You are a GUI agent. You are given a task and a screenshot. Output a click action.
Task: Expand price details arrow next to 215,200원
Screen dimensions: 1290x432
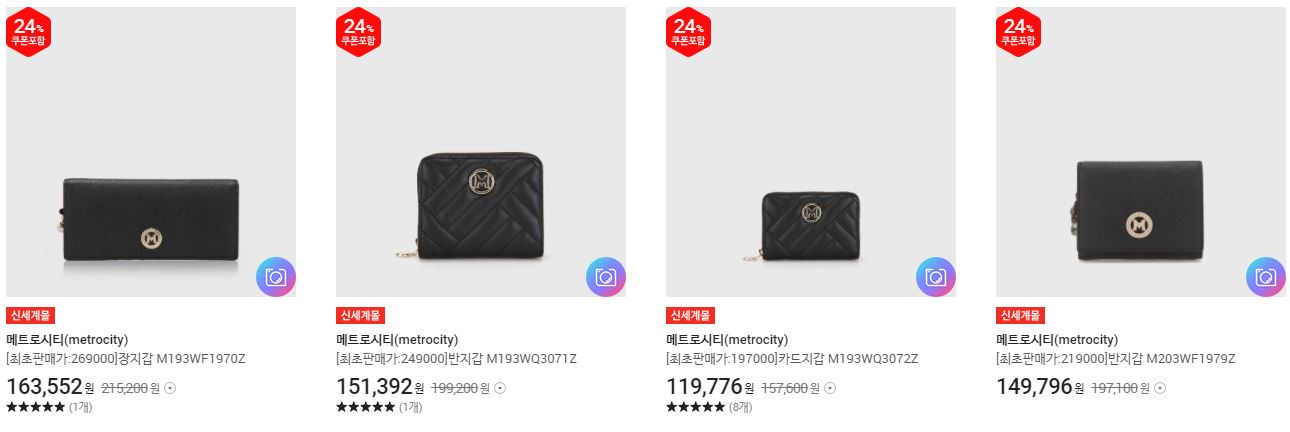click(x=170, y=388)
